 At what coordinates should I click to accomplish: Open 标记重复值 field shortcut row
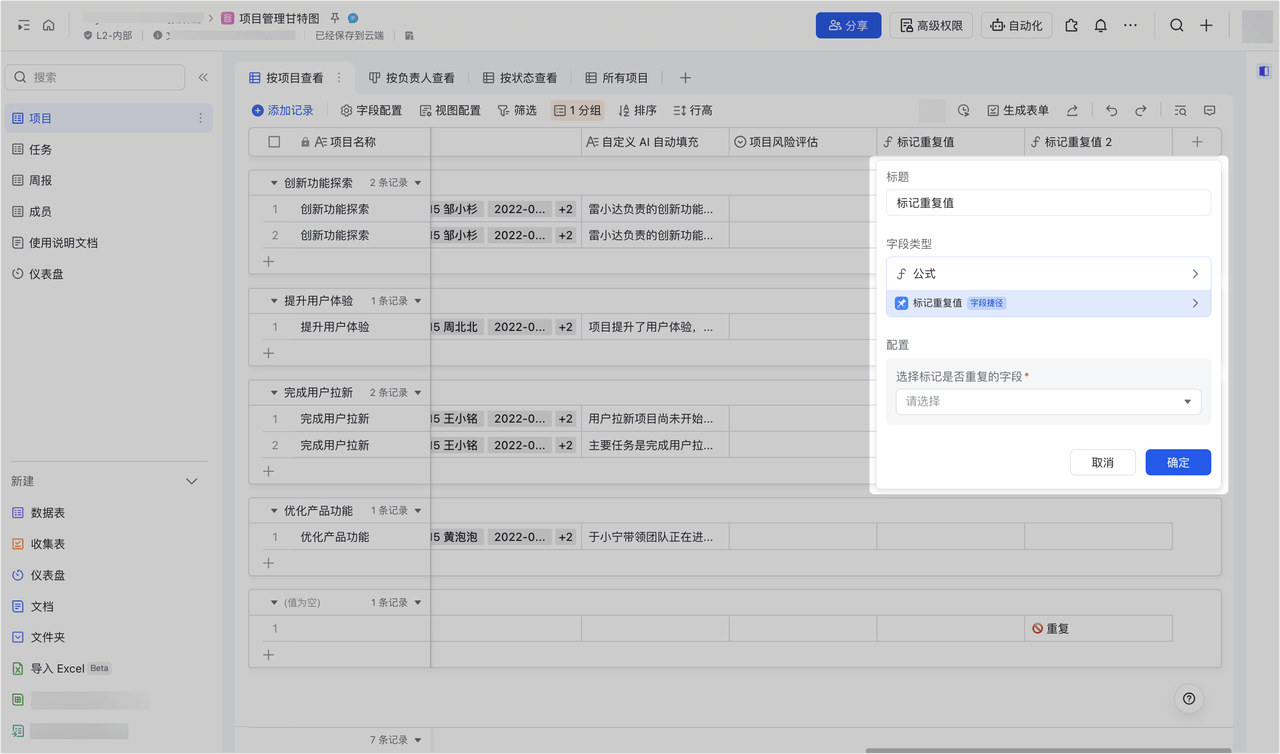point(1048,303)
